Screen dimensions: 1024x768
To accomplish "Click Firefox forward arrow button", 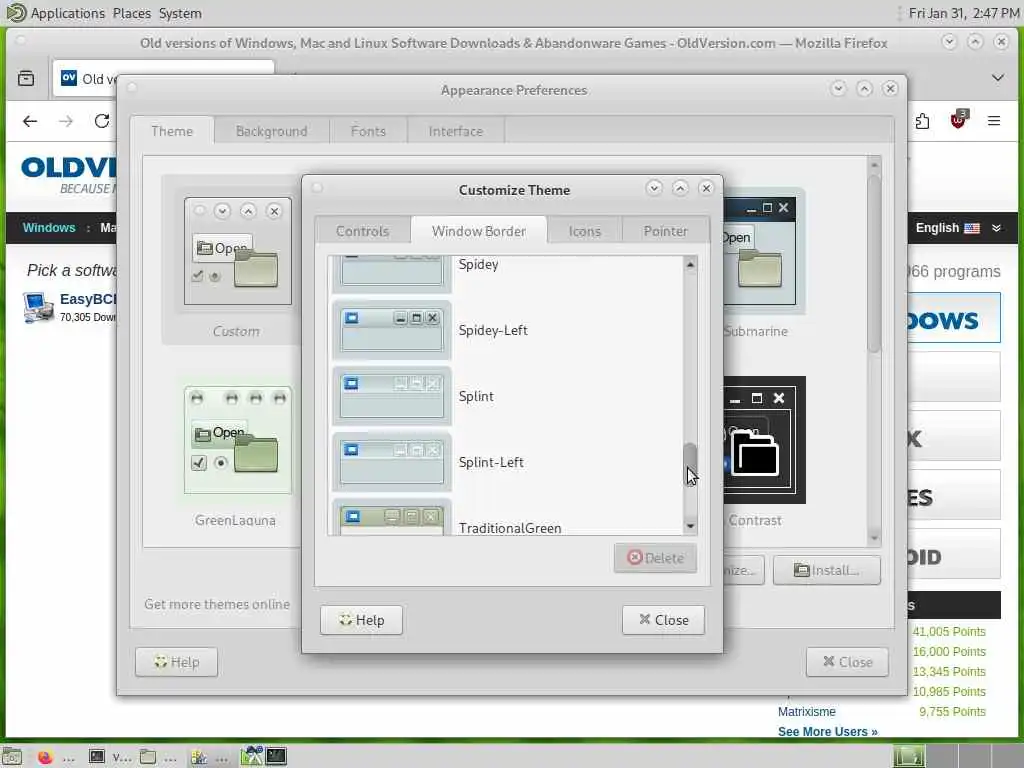I will (x=66, y=121).
